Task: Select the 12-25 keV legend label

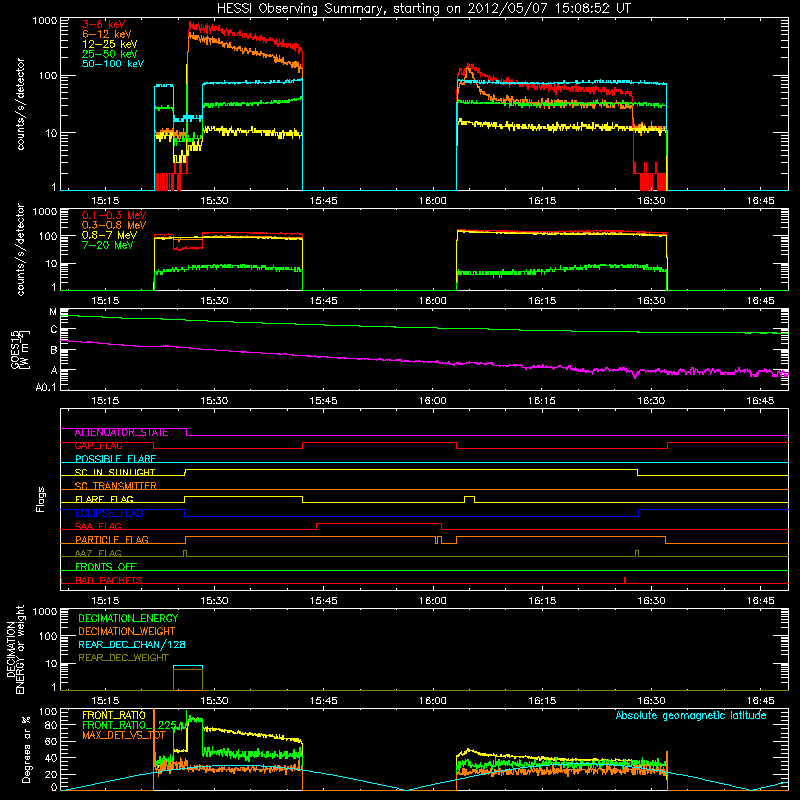Action: (x=110, y=44)
